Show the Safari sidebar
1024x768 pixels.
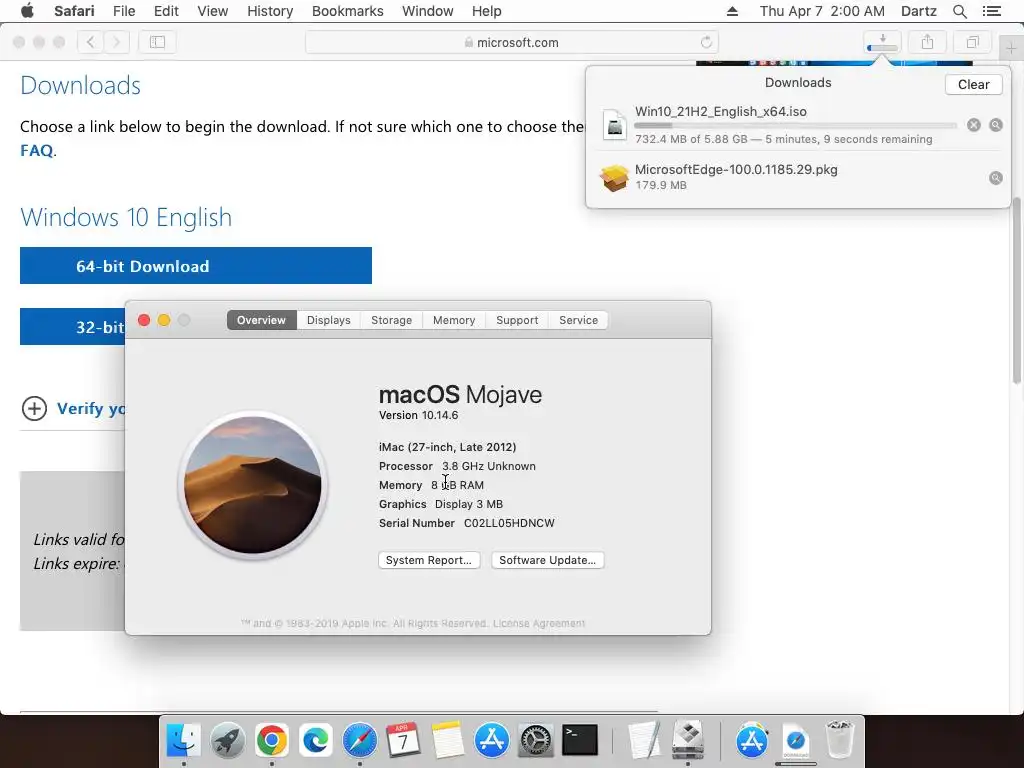point(157,42)
